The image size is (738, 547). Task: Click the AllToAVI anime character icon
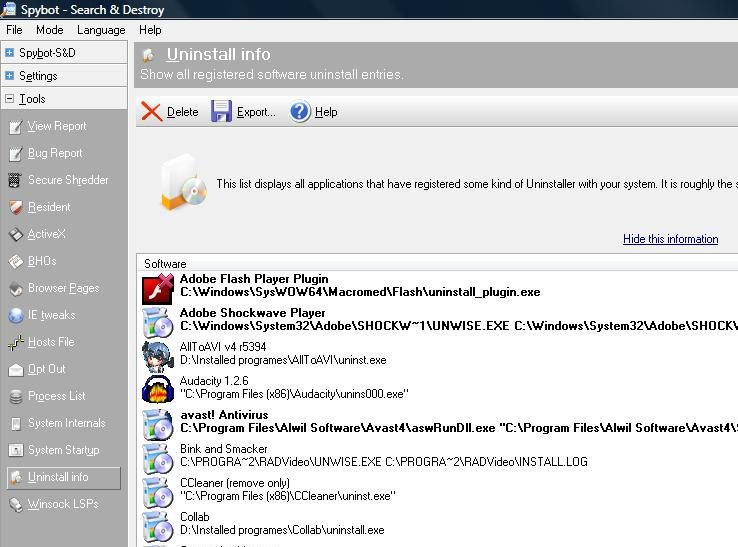[158, 356]
